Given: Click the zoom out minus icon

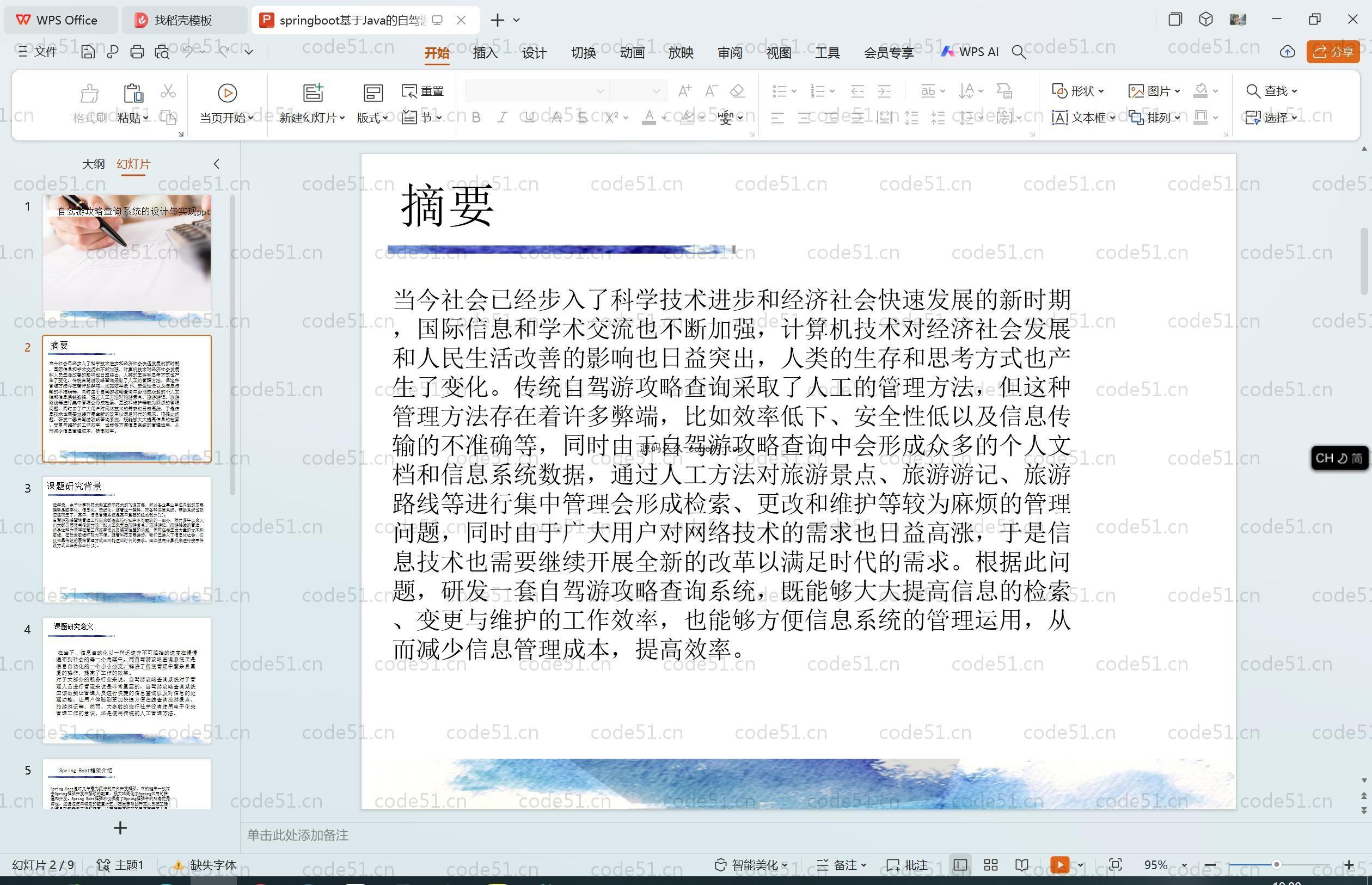Looking at the screenshot, I should tap(1210, 864).
